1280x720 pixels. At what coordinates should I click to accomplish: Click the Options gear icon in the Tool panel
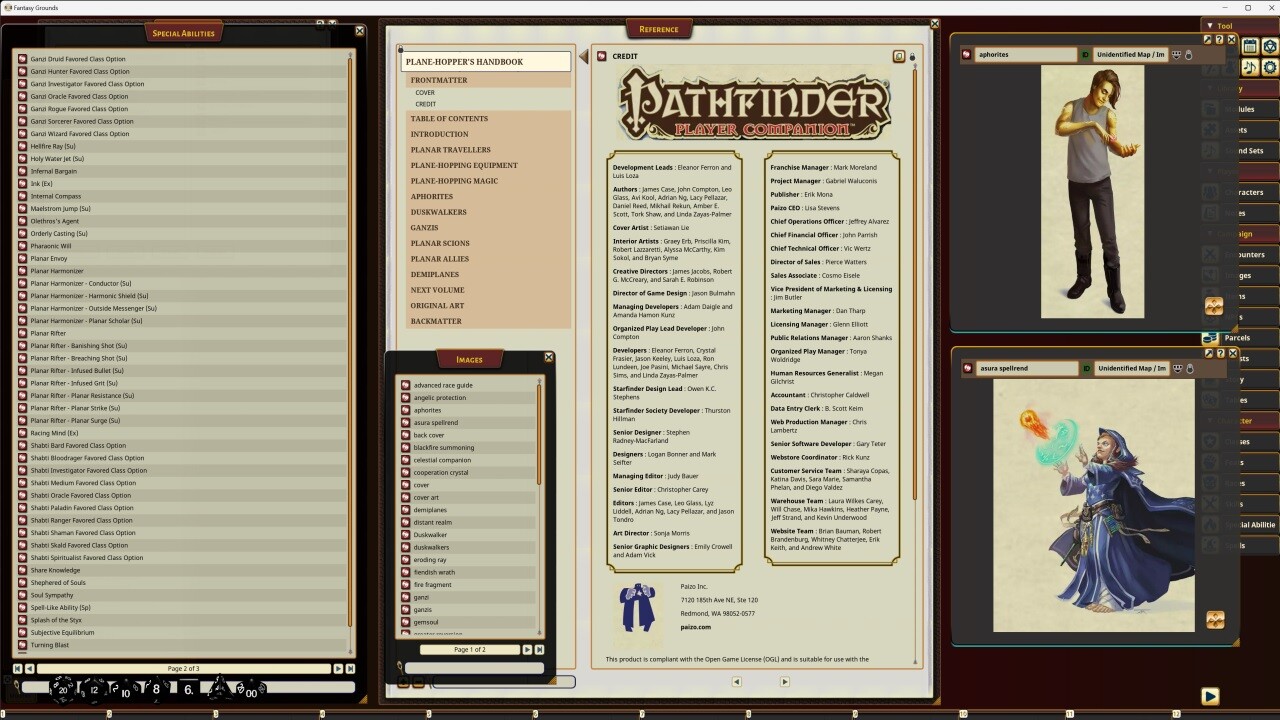1270,68
